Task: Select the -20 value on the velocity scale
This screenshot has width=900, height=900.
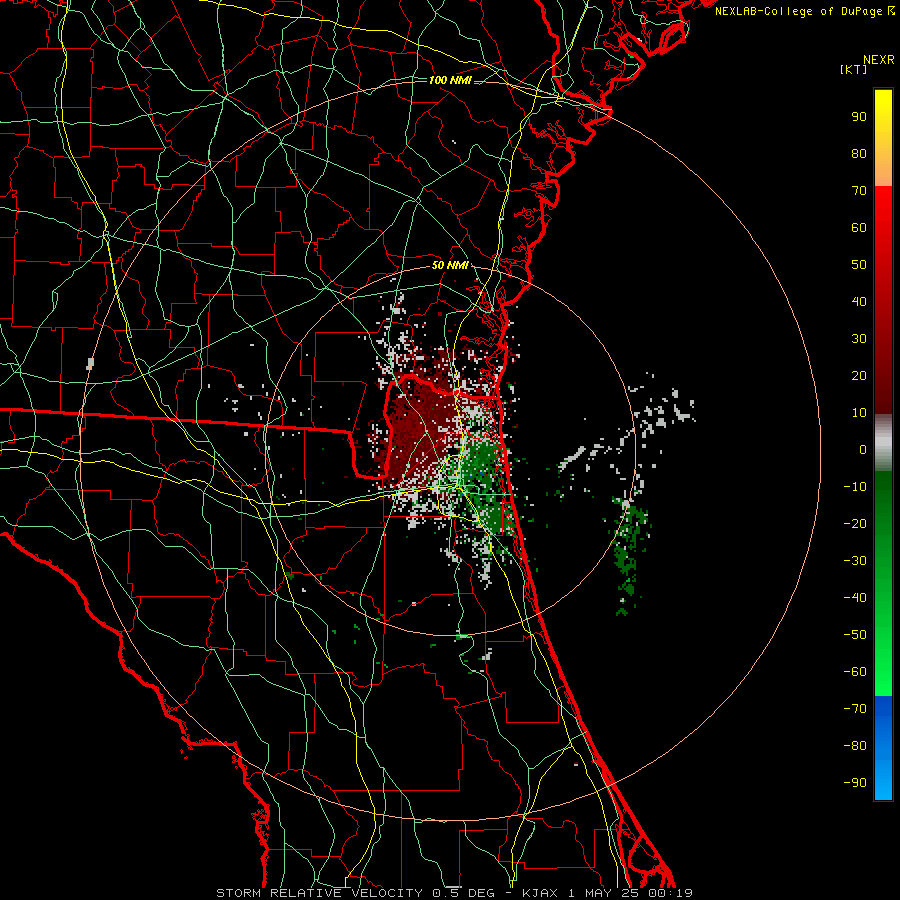Action: (x=855, y=523)
